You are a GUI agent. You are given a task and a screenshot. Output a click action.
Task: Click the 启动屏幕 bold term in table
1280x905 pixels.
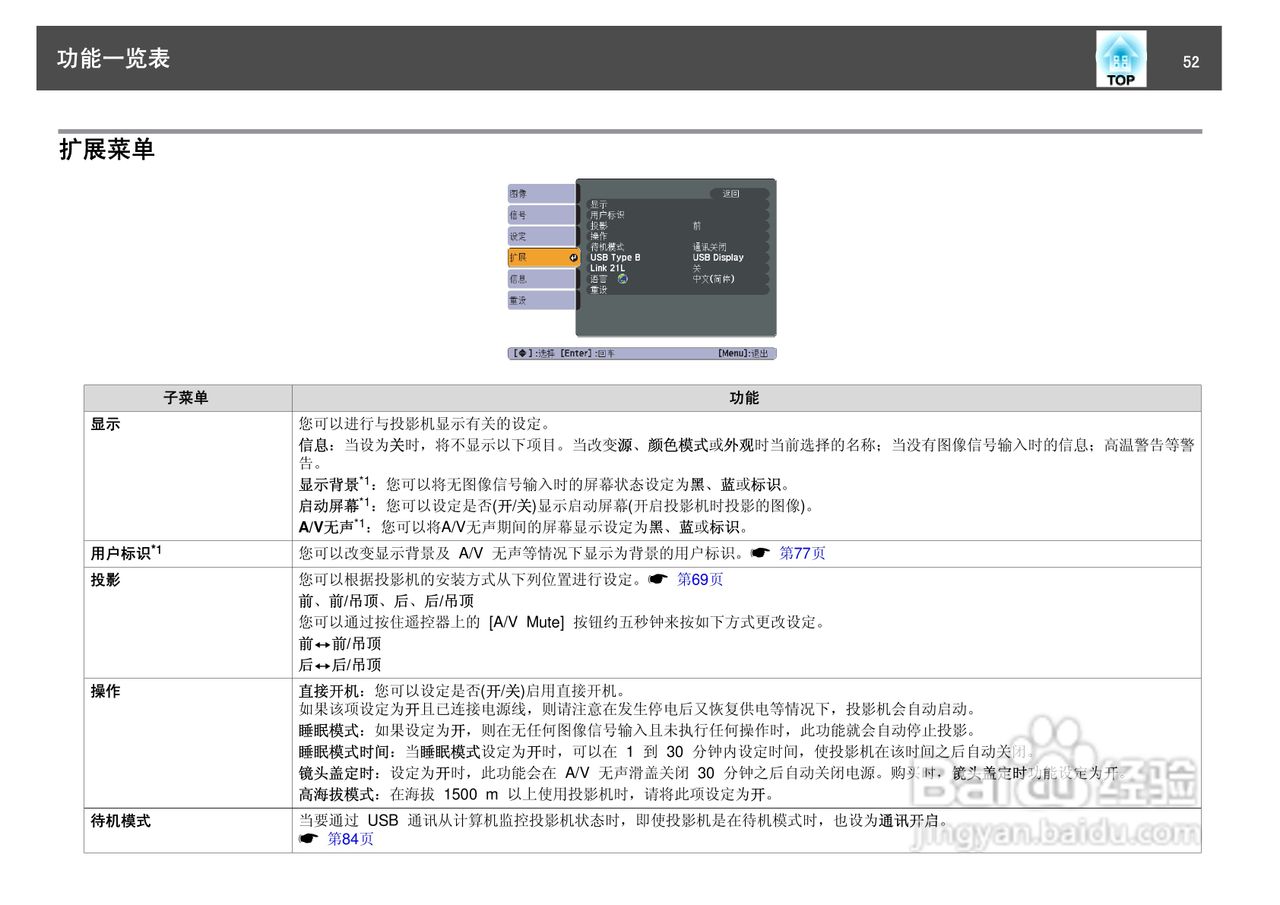pyautogui.click(x=328, y=505)
